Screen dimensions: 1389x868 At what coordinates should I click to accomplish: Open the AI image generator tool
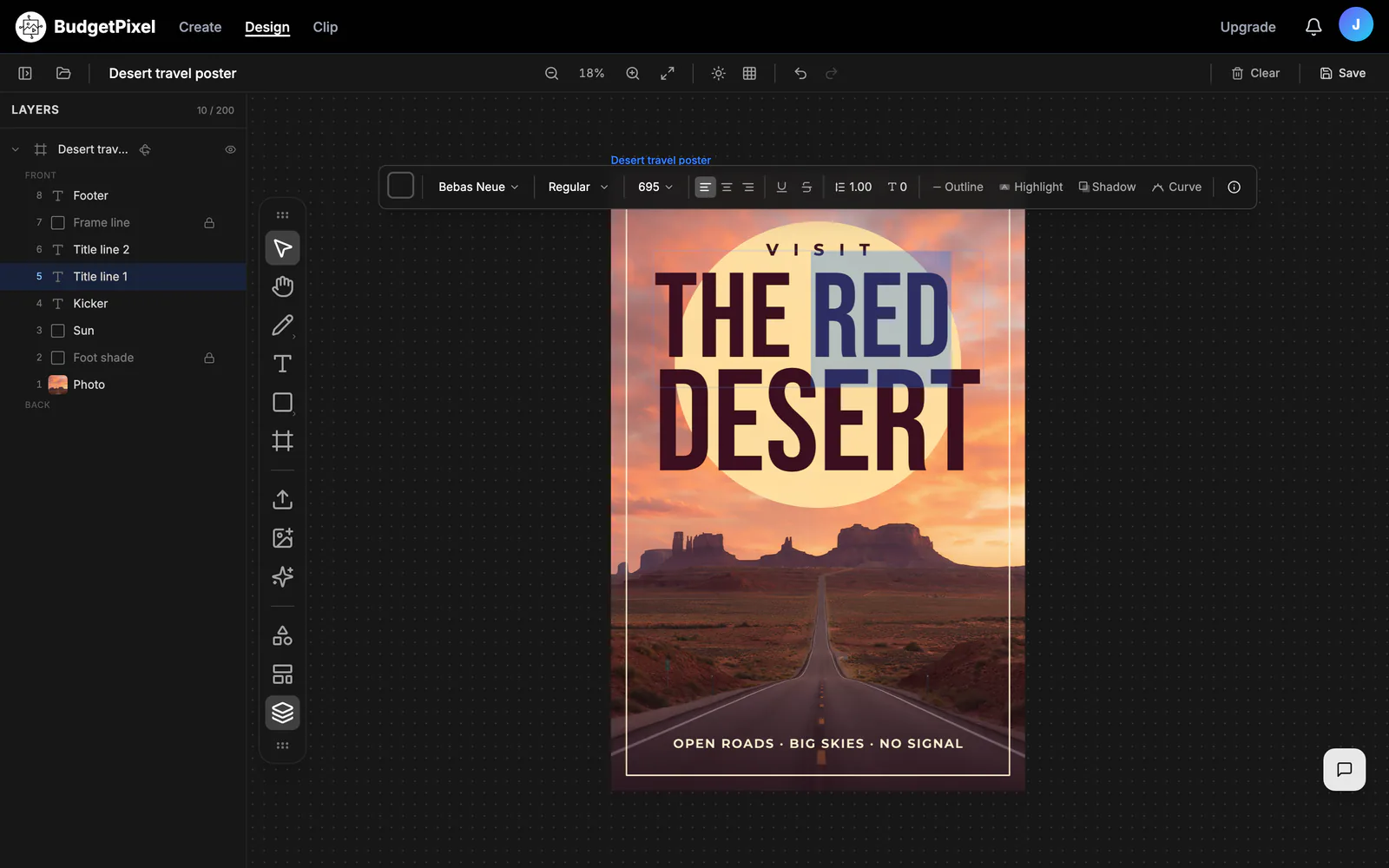[x=282, y=538]
